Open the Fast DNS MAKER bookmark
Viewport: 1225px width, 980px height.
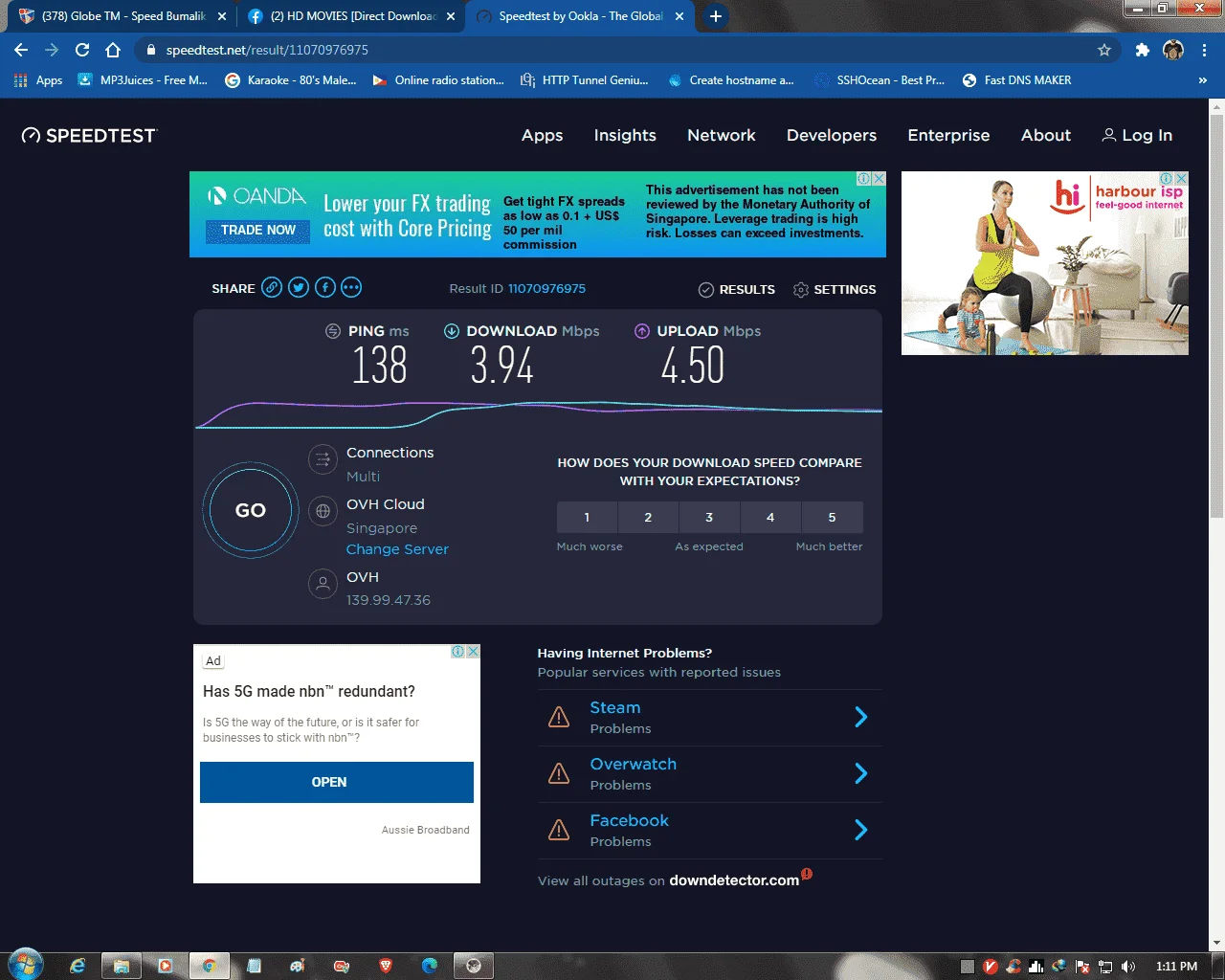point(1016,80)
